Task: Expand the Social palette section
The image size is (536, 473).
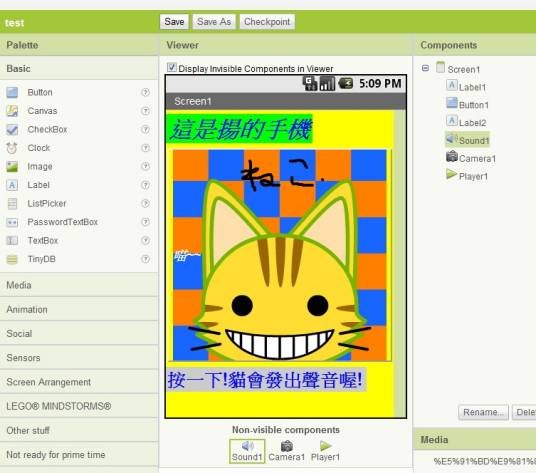Action: 79,334
